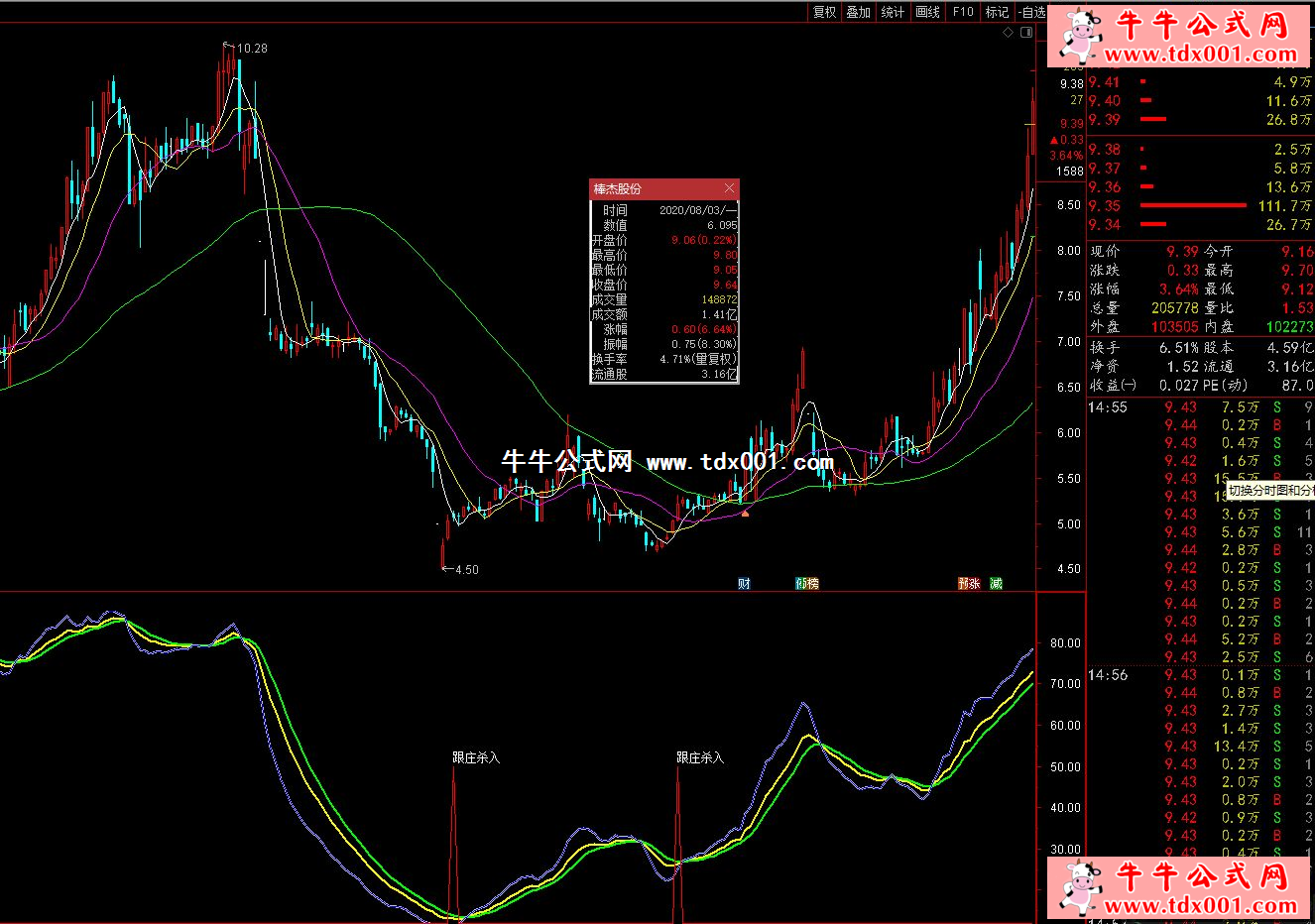Click the diamond icon above the chart
1315x924 pixels.
1009,33
